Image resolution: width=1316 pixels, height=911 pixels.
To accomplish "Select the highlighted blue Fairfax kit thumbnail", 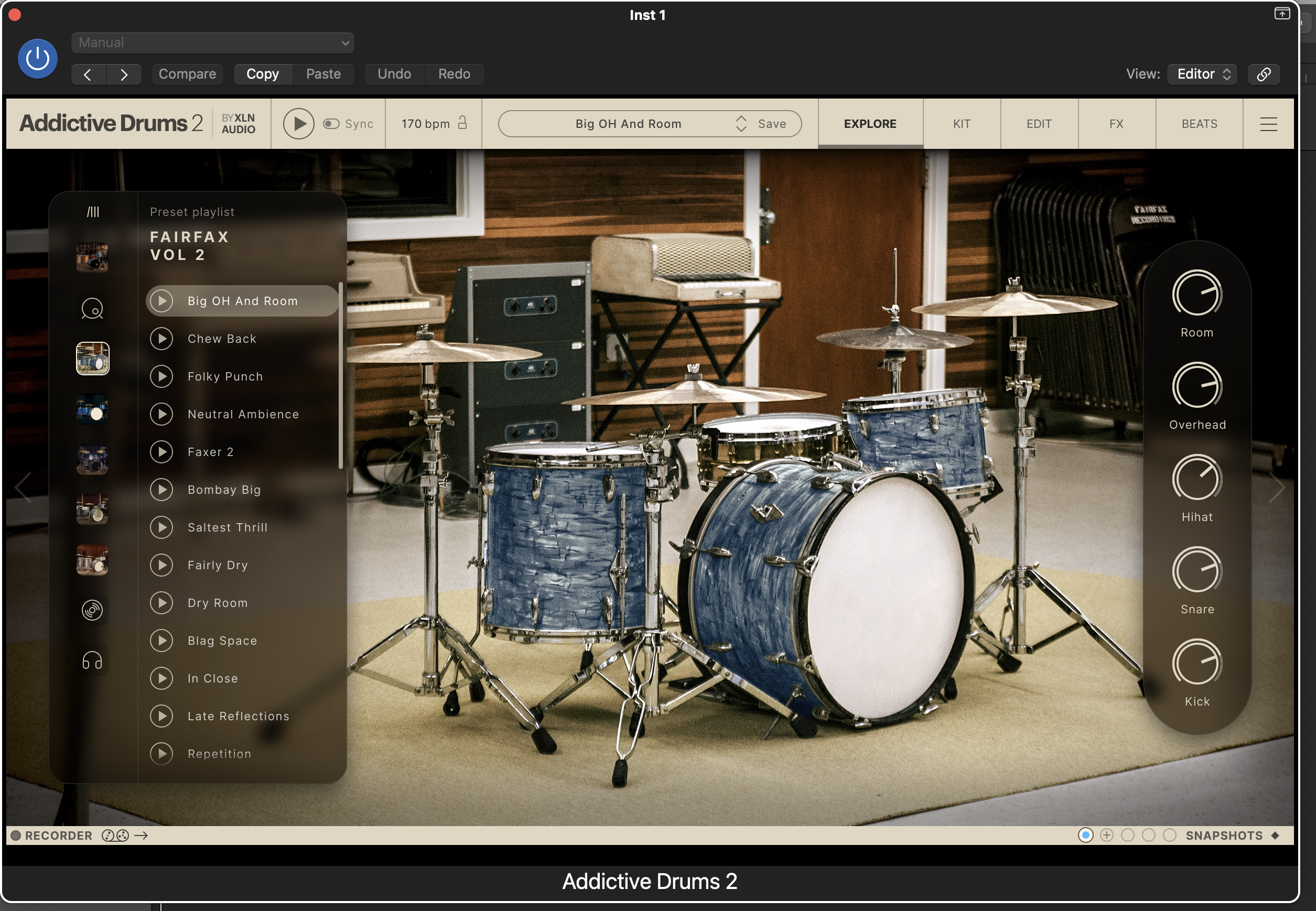I will [92, 359].
